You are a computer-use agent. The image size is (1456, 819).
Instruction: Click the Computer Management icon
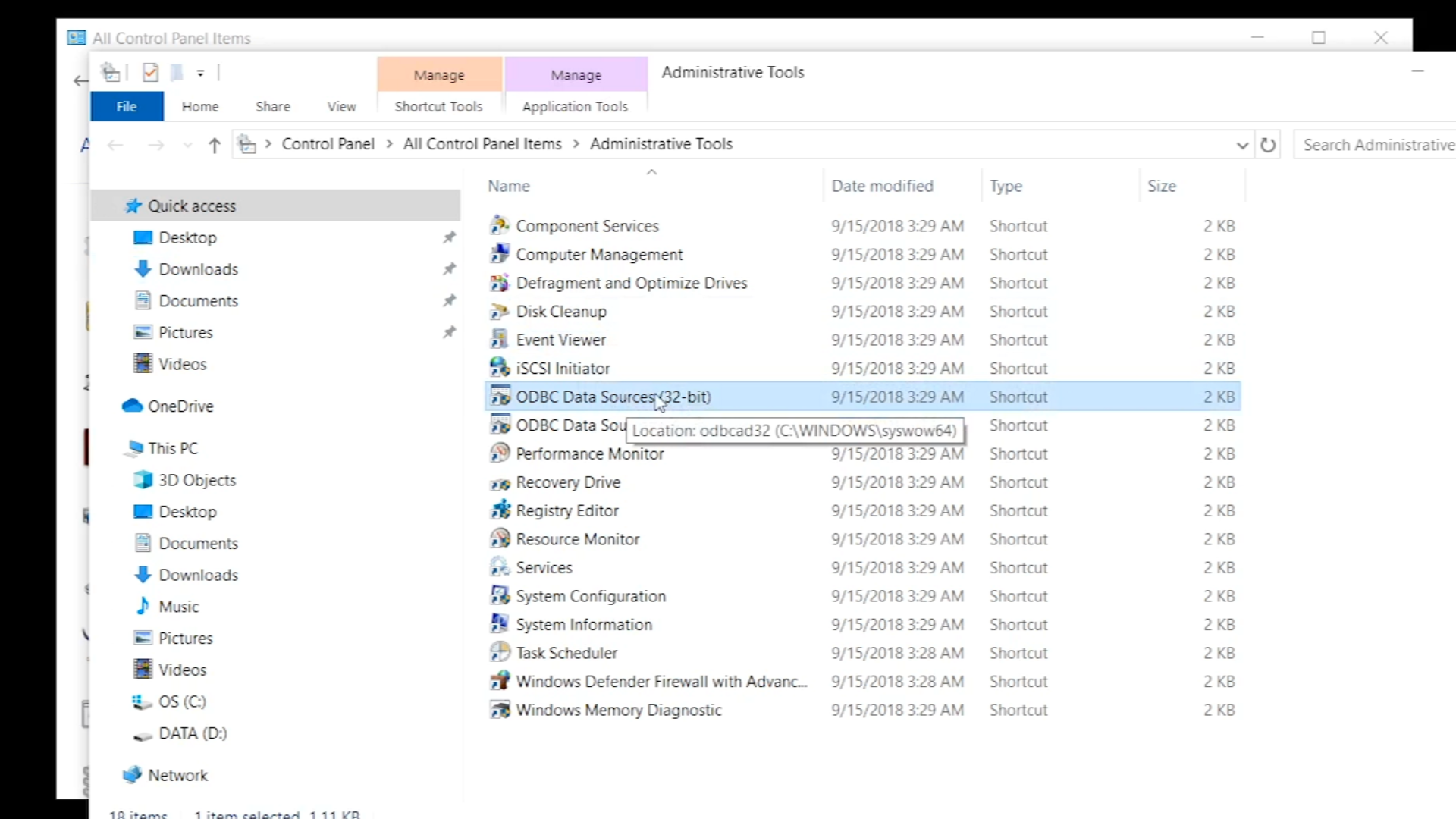click(x=499, y=255)
